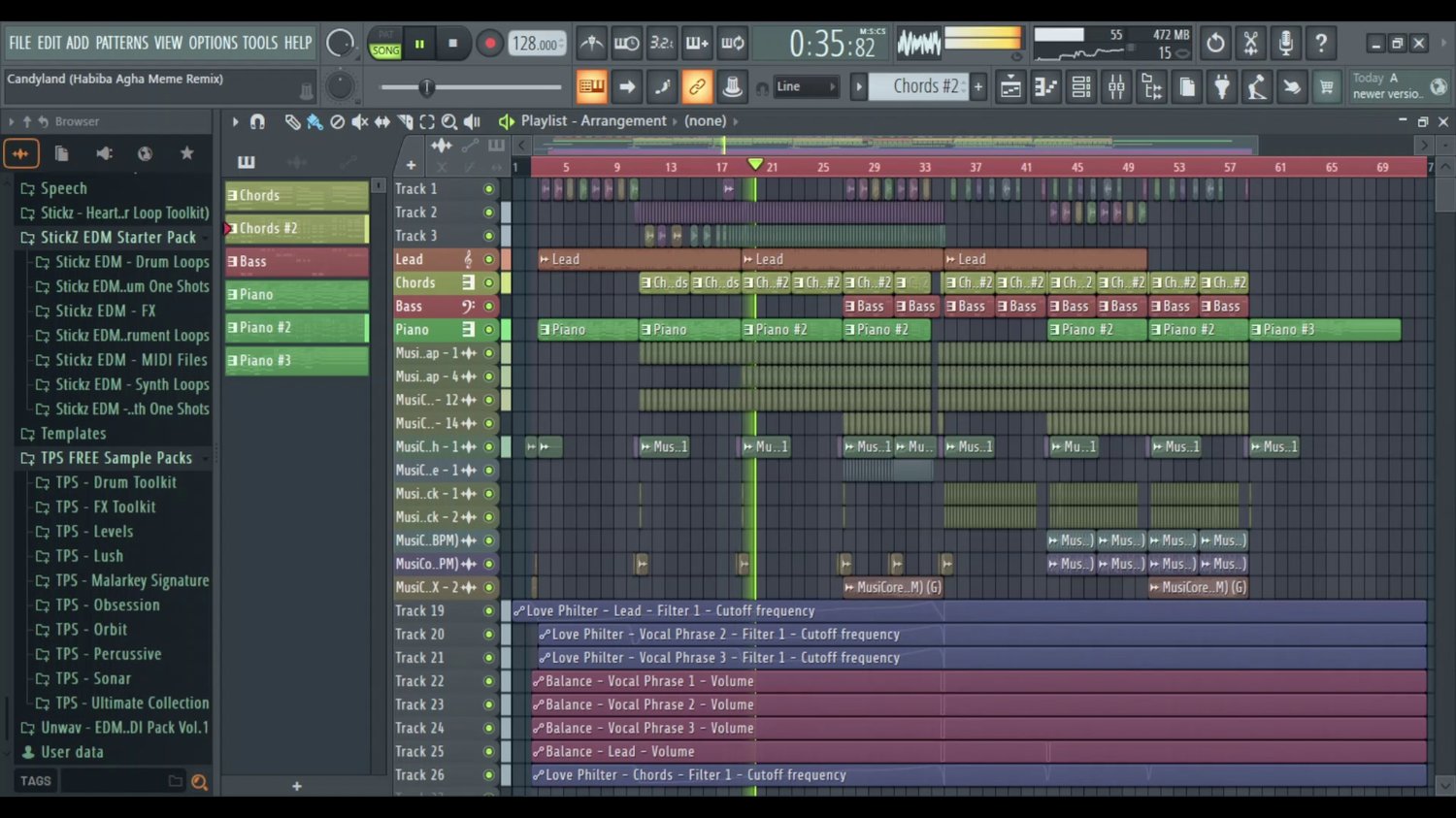This screenshot has height=818, width=1456.
Task: Switch the Pat/Song mode button
Action: click(385, 44)
